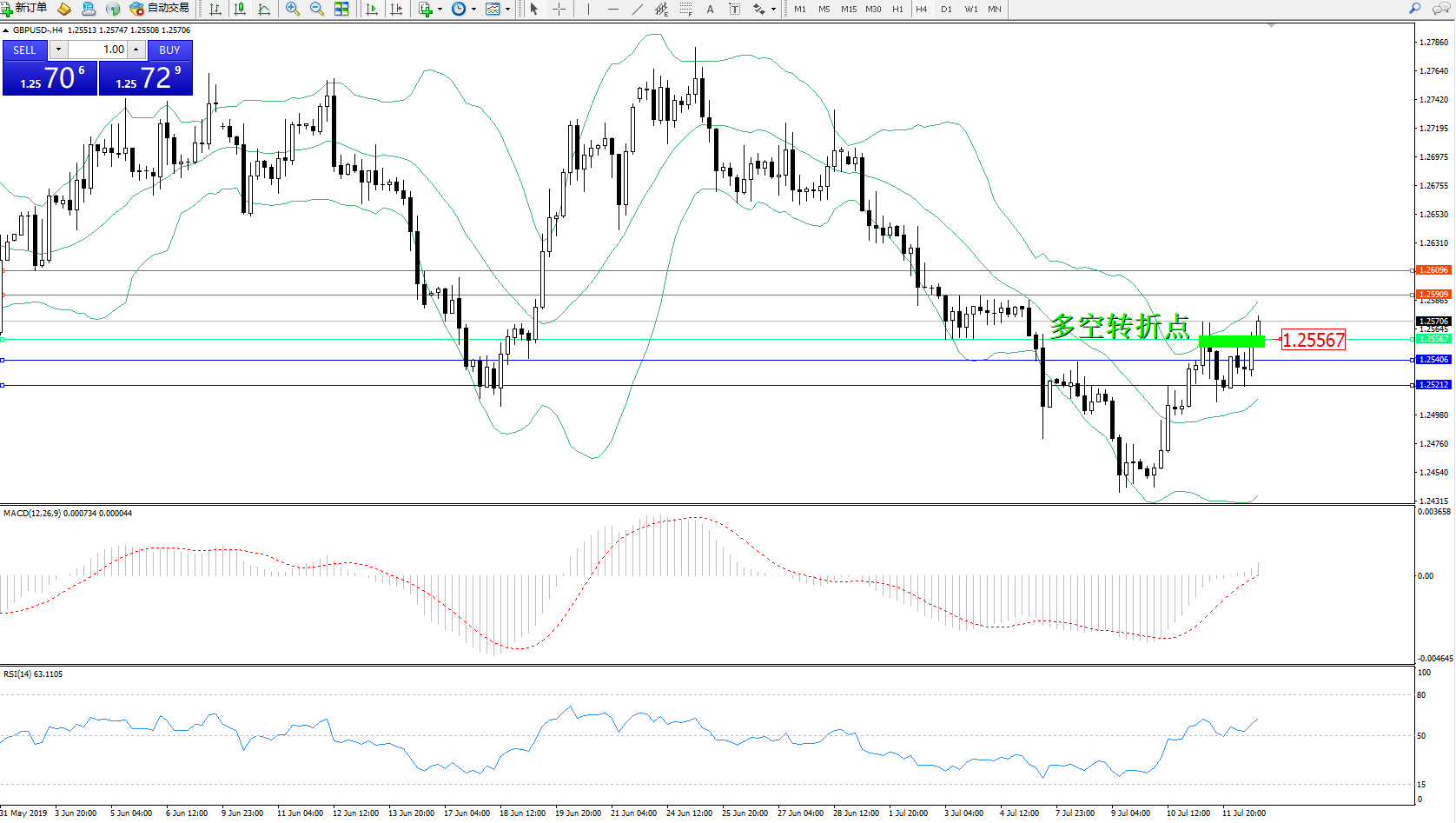The height and width of the screenshot is (823, 1456).
Task: Select the trendline drawing tool
Action: click(638, 9)
